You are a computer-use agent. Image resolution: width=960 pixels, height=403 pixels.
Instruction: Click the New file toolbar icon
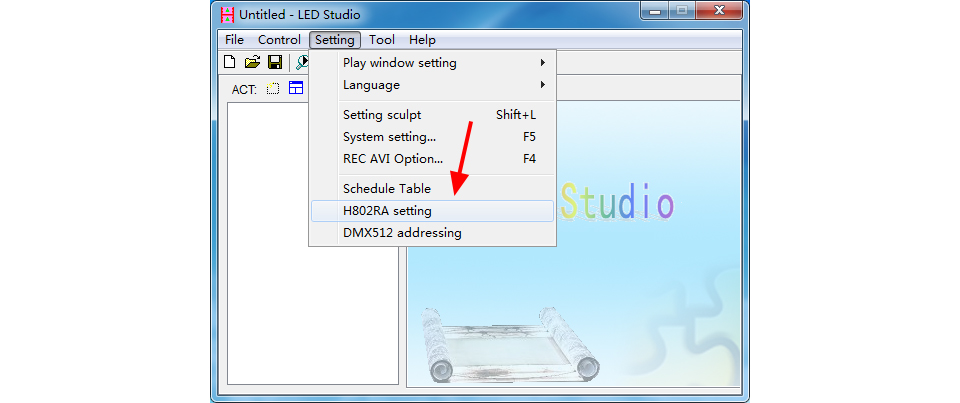tap(230, 62)
